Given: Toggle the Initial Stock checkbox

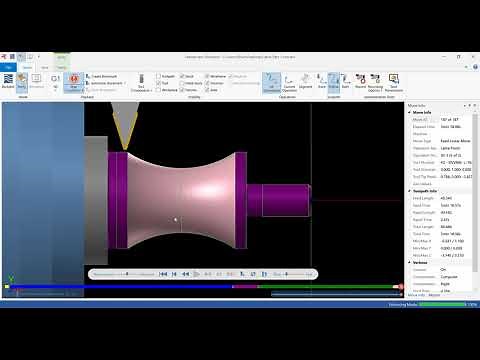Looking at the screenshot, I should tap(182, 83).
